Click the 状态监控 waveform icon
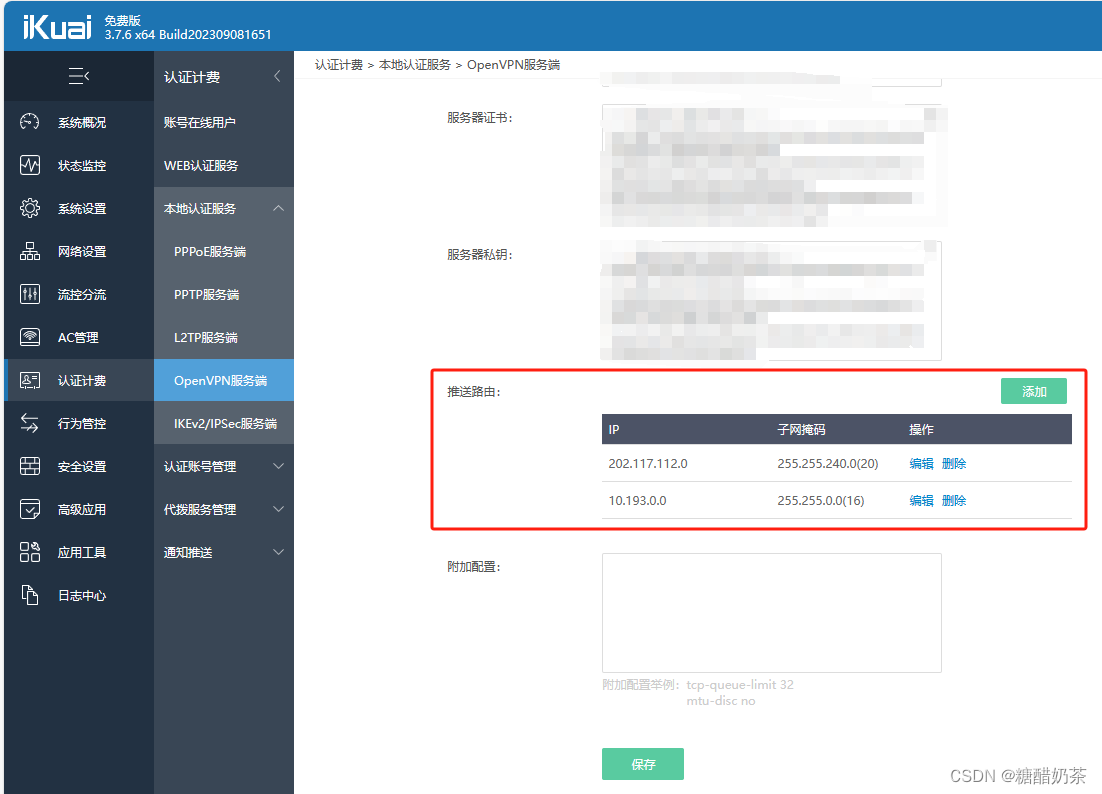 click(30, 165)
